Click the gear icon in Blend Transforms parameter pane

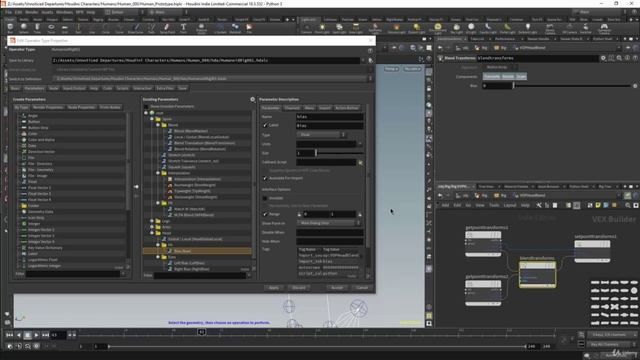pos(603,58)
